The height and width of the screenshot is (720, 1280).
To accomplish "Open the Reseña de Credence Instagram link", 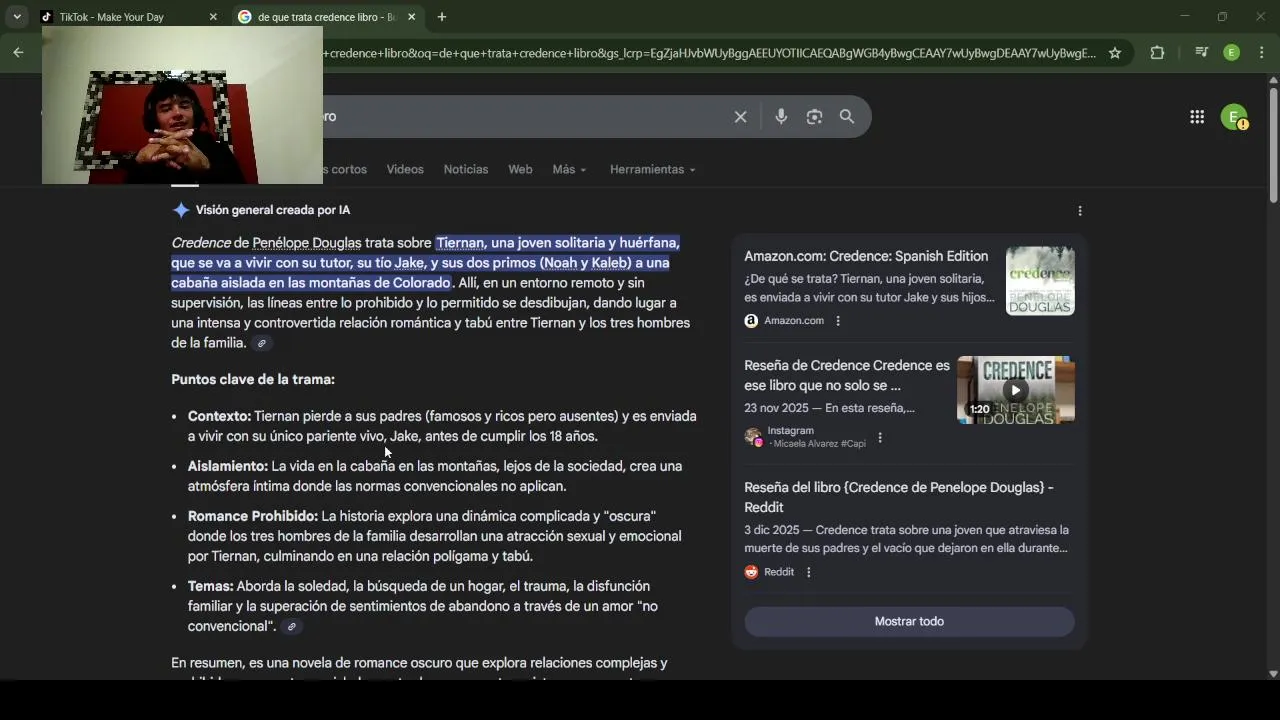I will point(847,375).
